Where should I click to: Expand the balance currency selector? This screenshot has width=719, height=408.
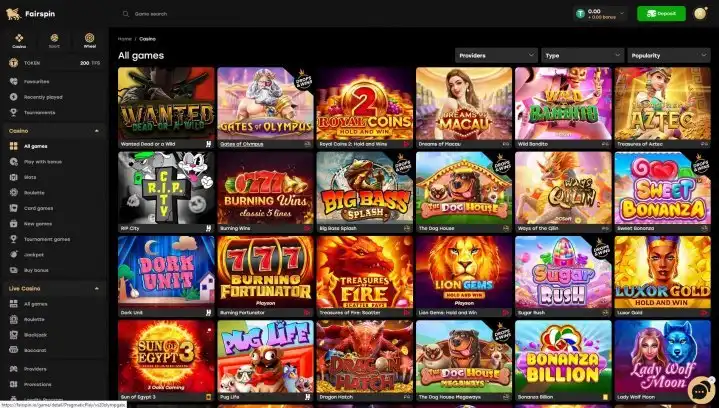coord(622,13)
